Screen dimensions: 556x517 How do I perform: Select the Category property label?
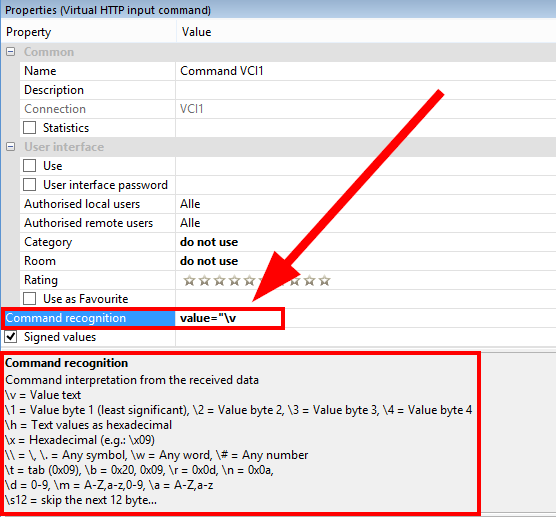(x=48, y=242)
